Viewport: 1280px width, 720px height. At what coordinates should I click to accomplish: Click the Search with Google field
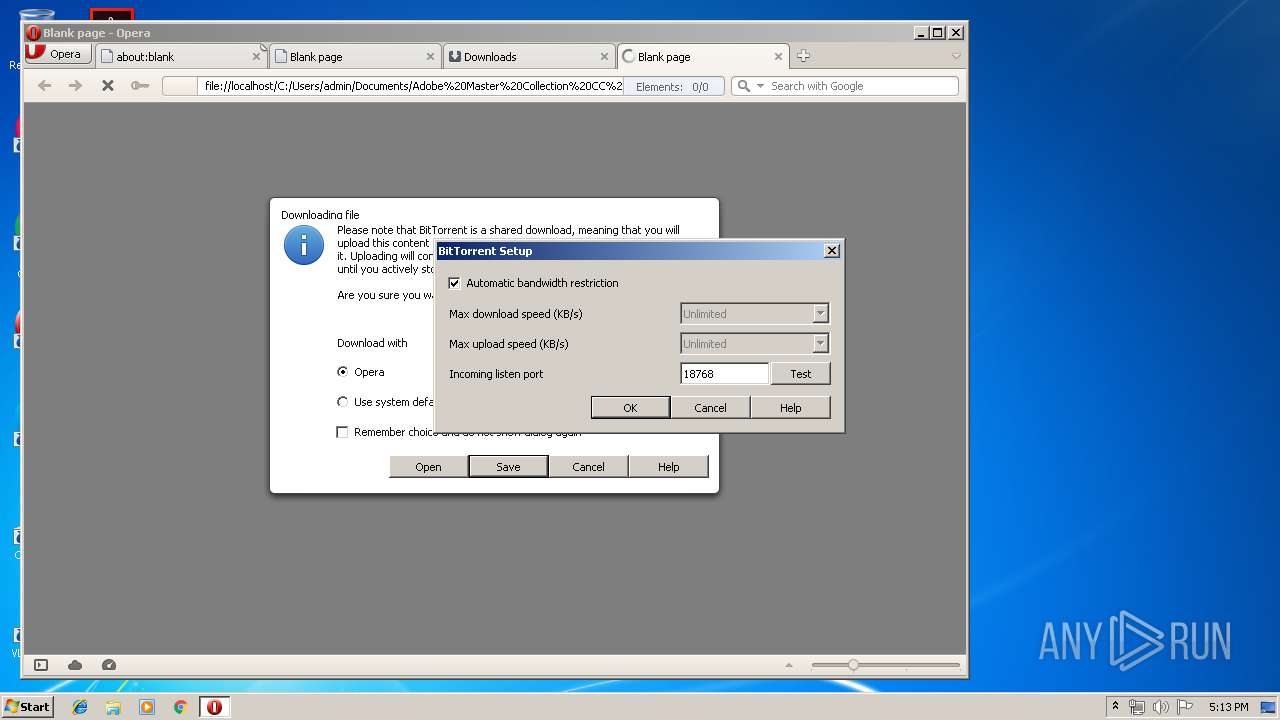tap(862, 86)
